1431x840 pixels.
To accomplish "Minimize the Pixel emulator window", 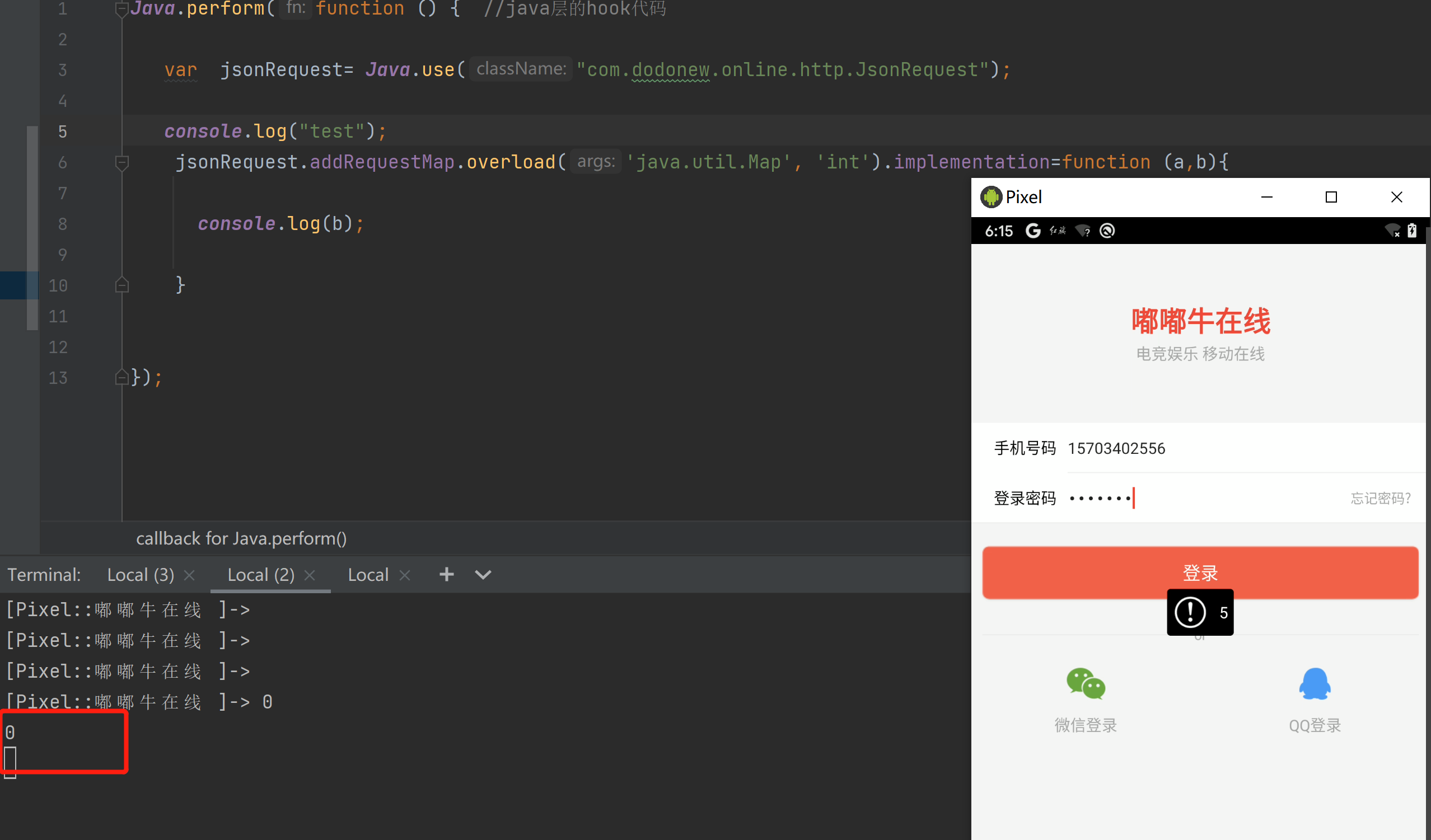I will pos(1266,197).
